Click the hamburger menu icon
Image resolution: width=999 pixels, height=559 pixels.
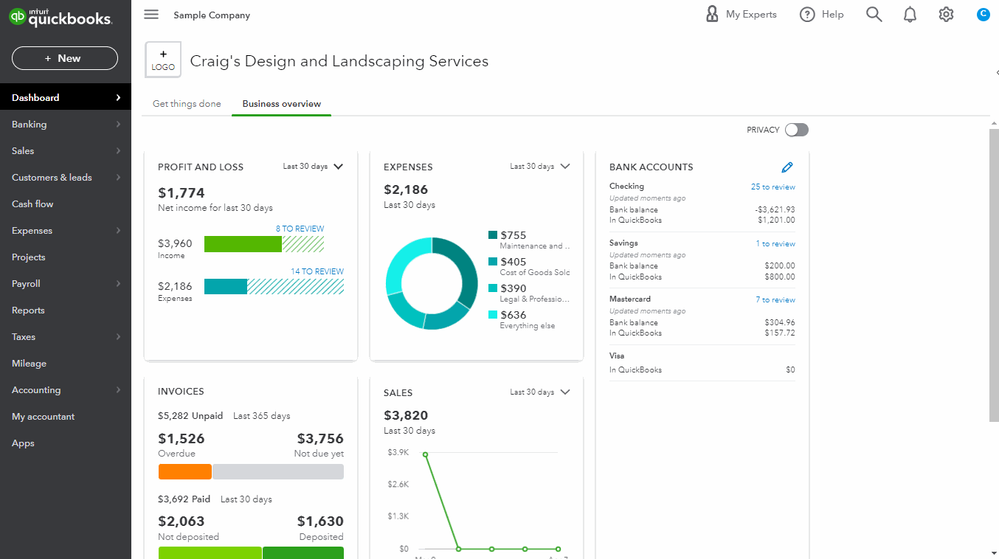click(151, 15)
